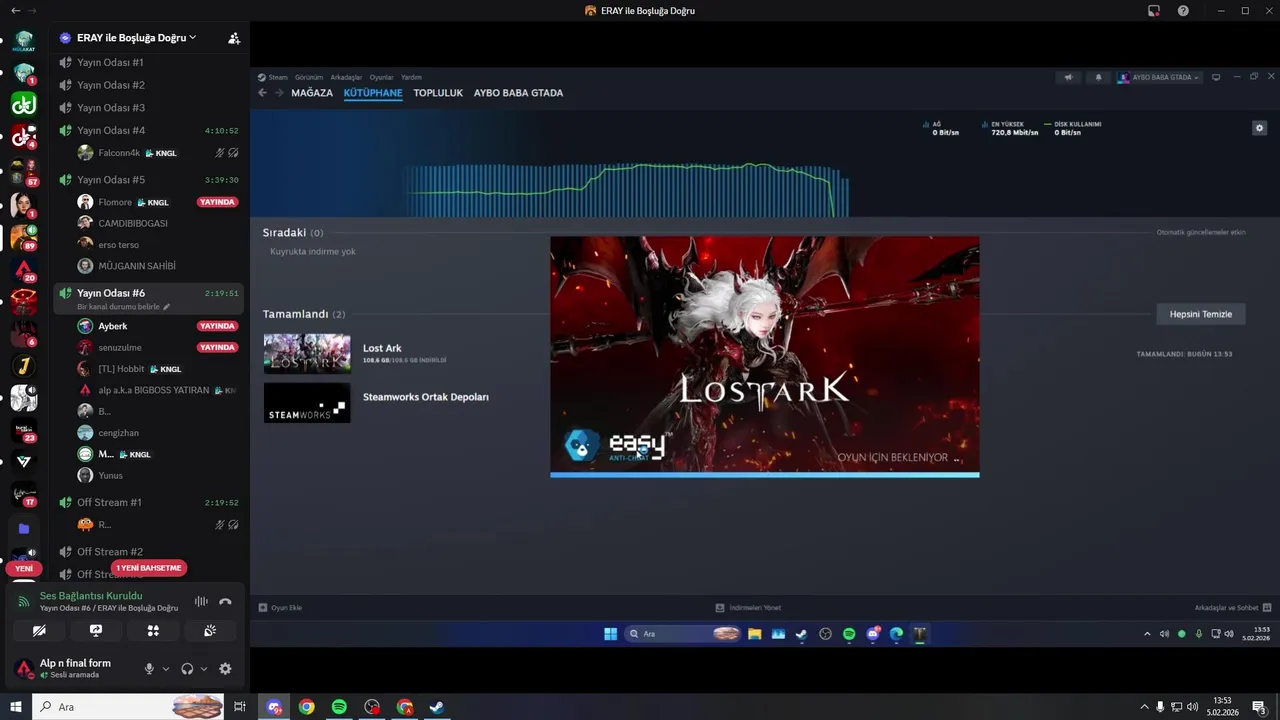
Task: Open Discord user settings gear
Action: coord(225,669)
